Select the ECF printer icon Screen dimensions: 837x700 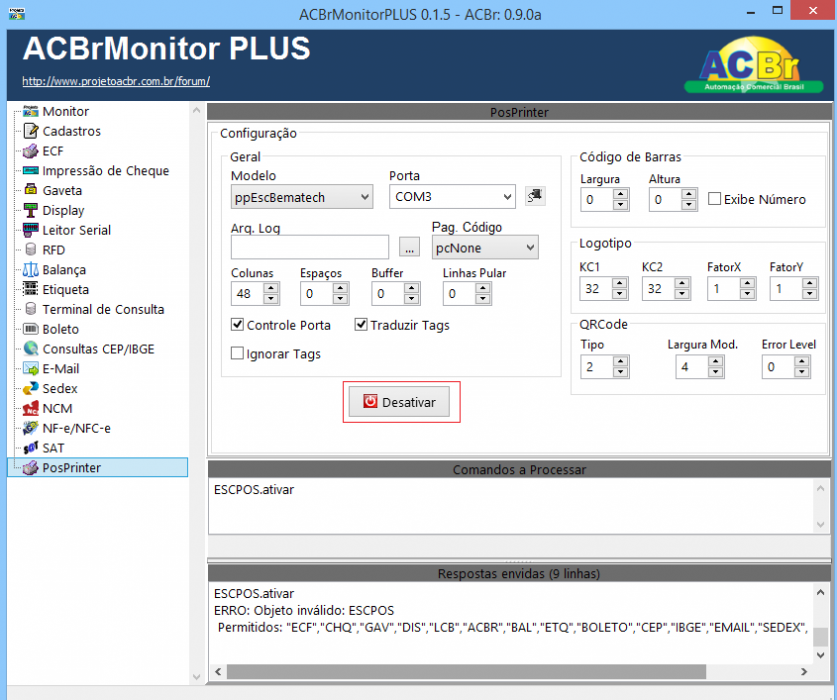point(30,151)
